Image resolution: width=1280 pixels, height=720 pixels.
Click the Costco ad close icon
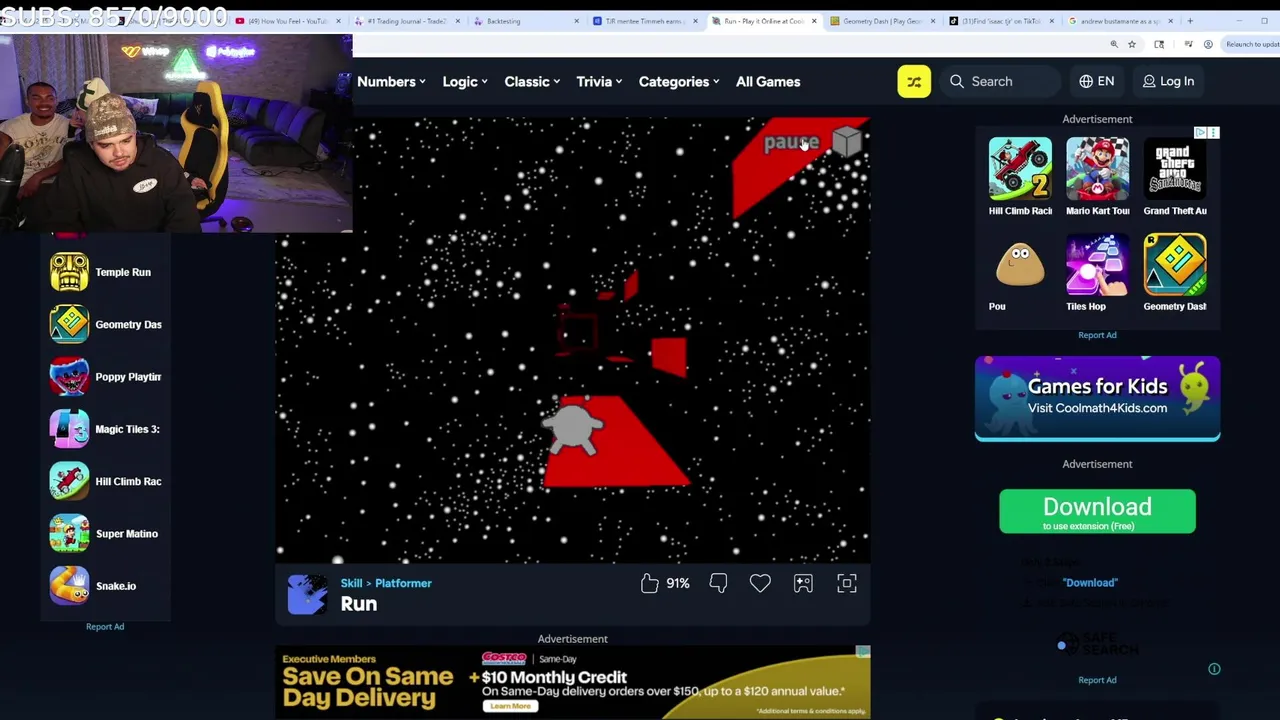863,652
